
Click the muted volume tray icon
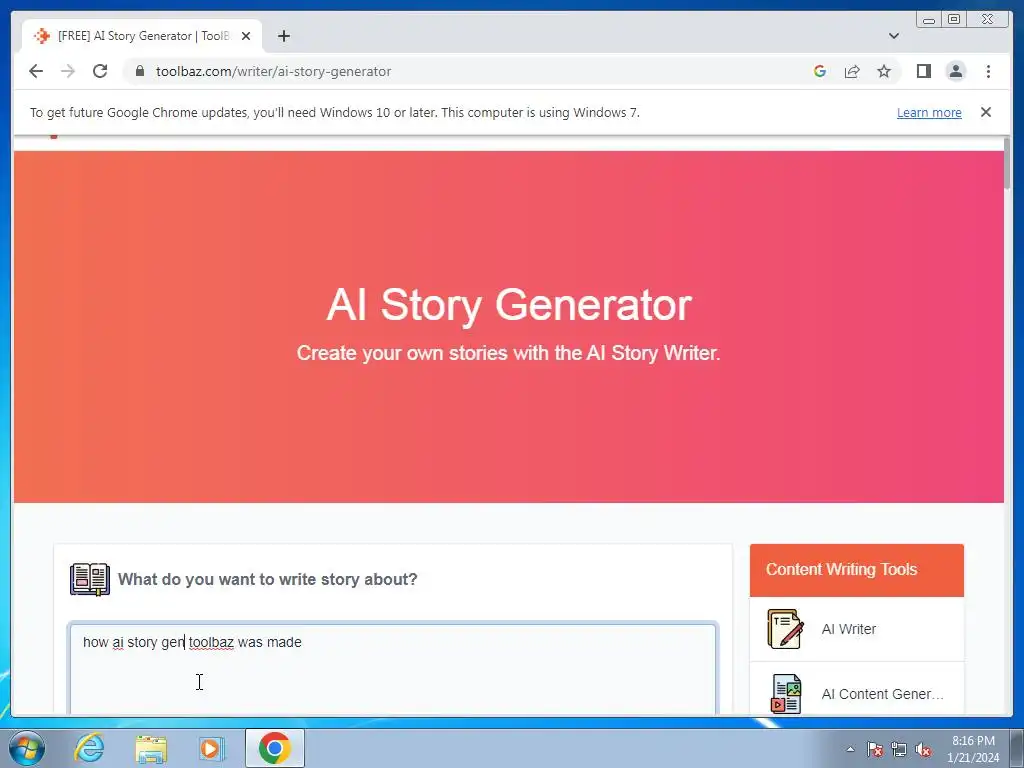923,749
